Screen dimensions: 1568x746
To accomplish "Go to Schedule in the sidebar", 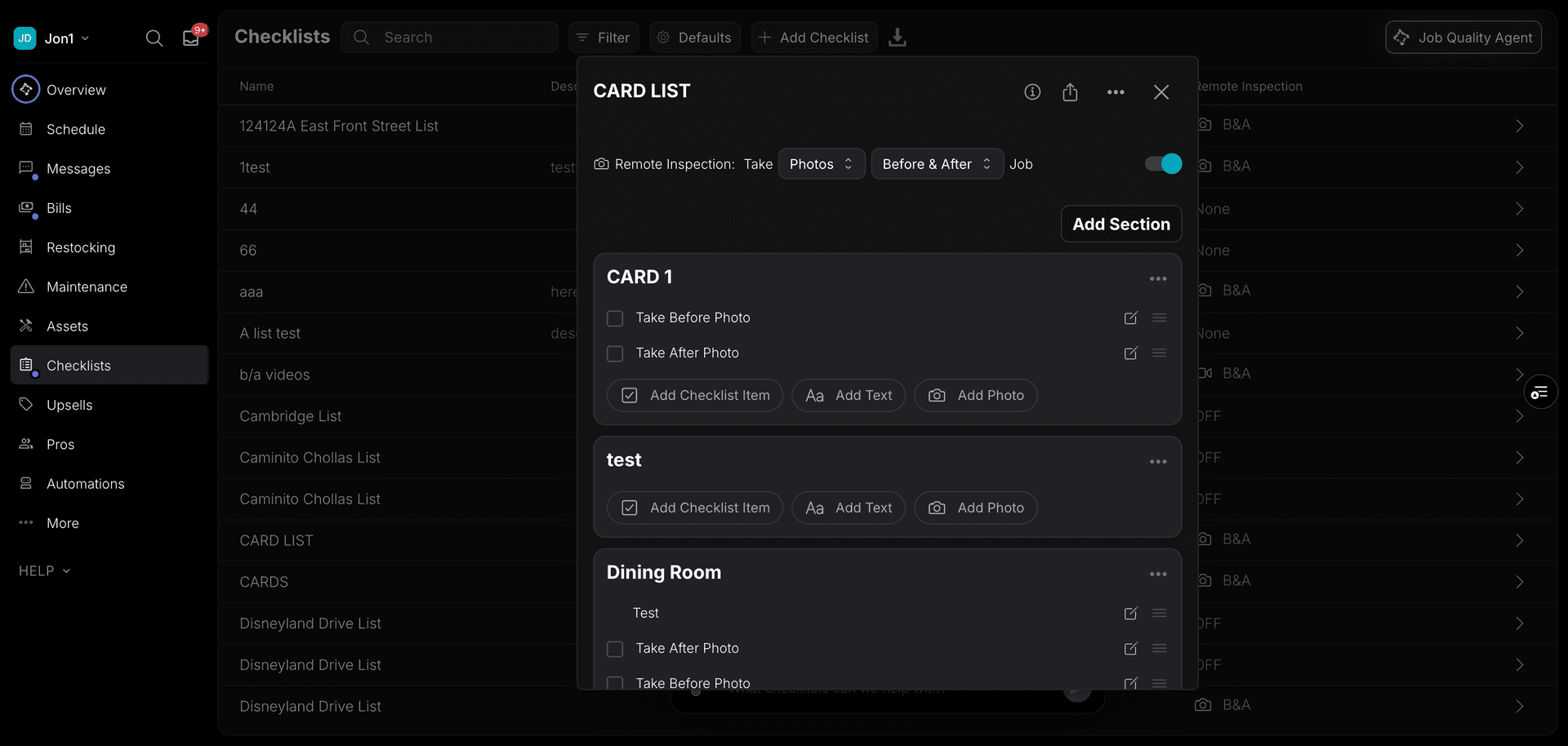I will point(75,129).
